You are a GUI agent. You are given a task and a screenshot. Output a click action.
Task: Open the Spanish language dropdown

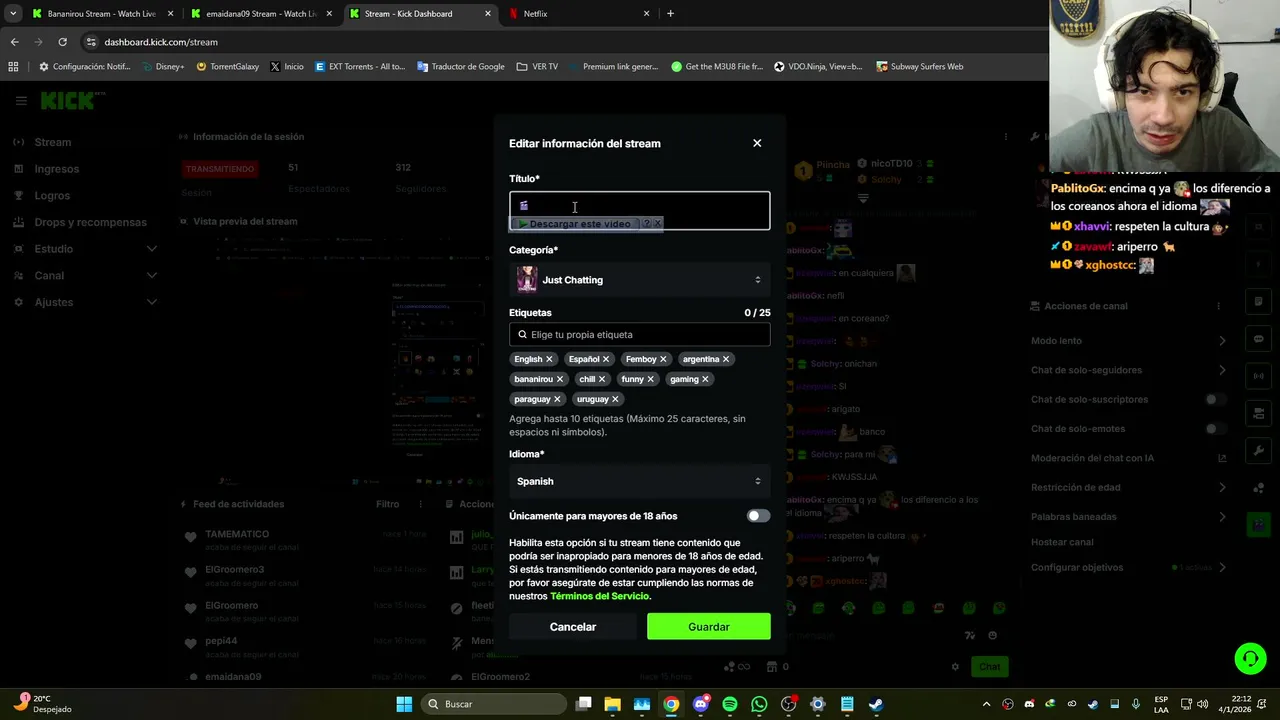click(x=640, y=481)
